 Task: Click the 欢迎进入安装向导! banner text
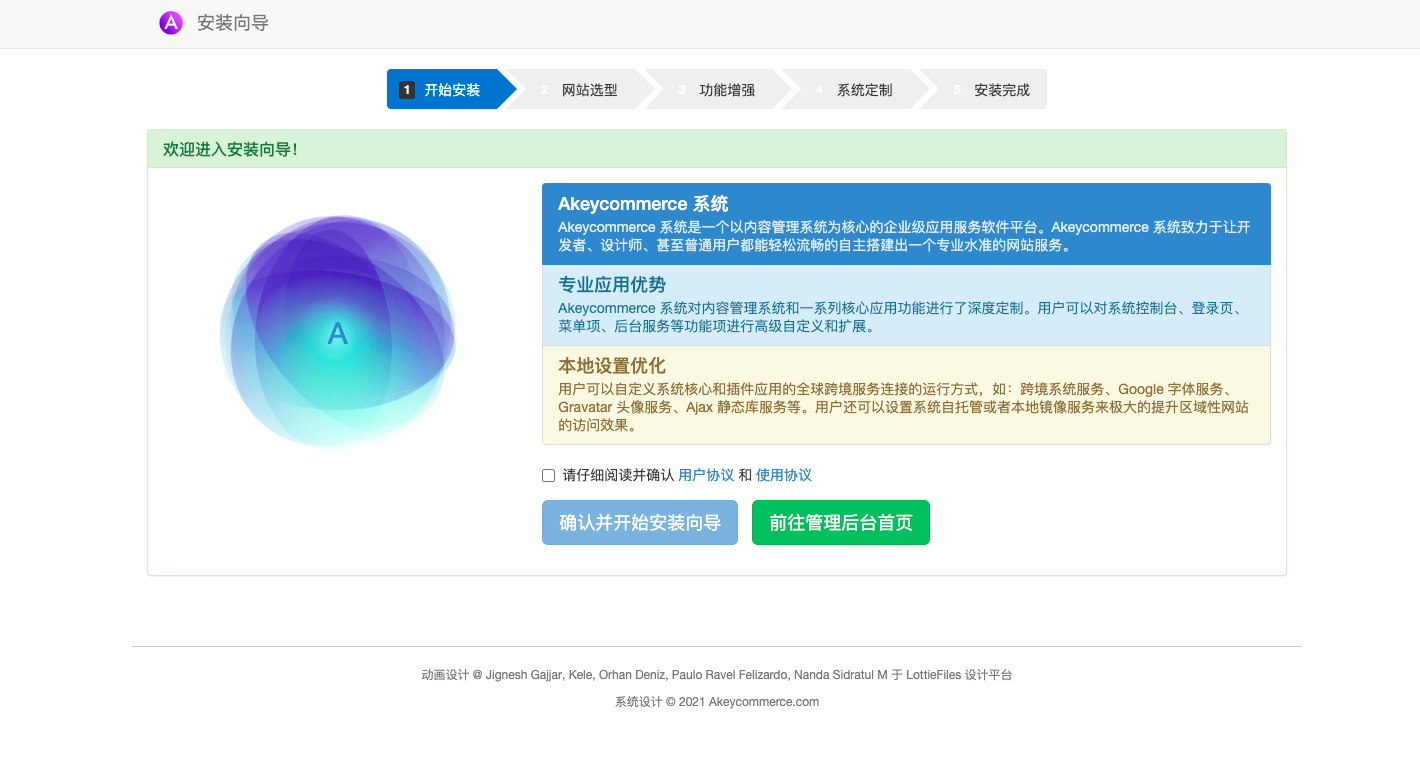[x=230, y=149]
